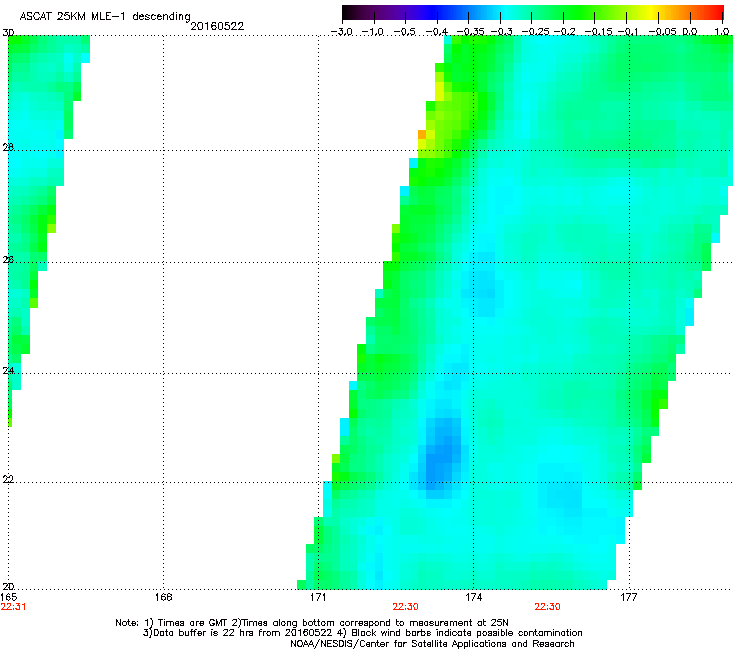Image resolution: width=740 pixels, height=650 pixels.
Task: Click the -0.05 color scale label
Action: 662,32
